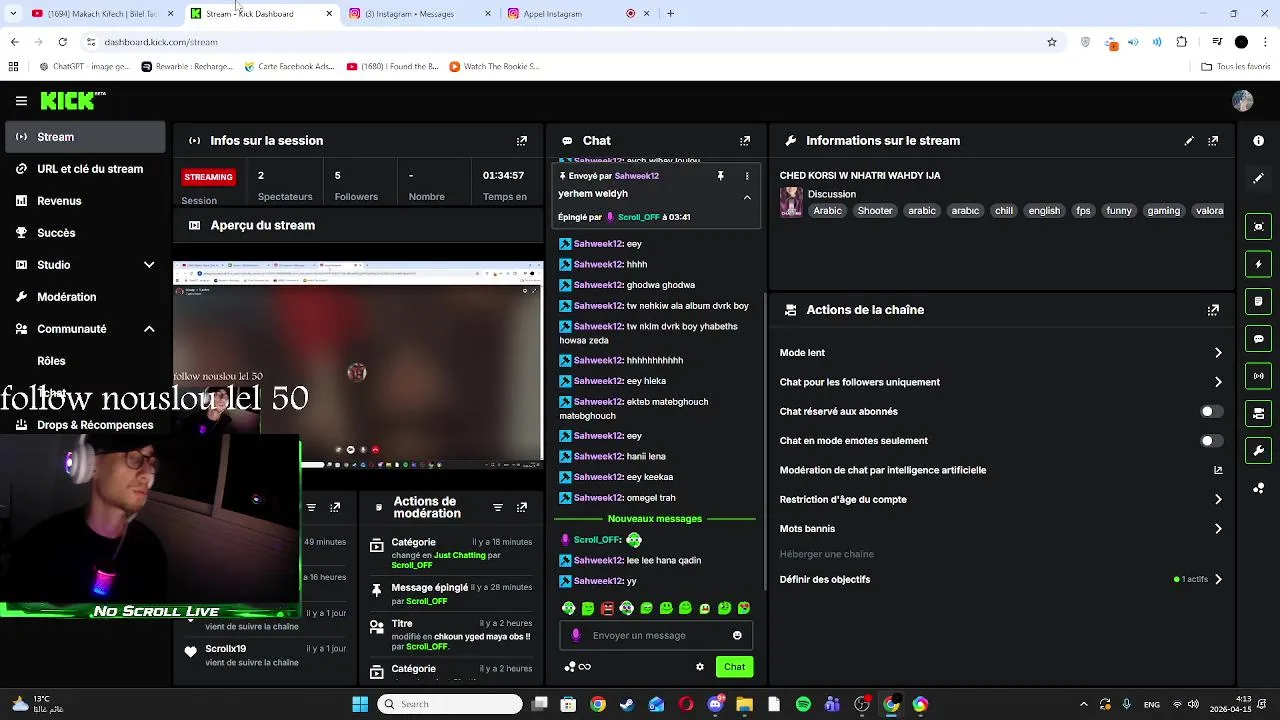Filter the Actions de modération list
This screenshot has width=1280, height=720.
[497, 508]
